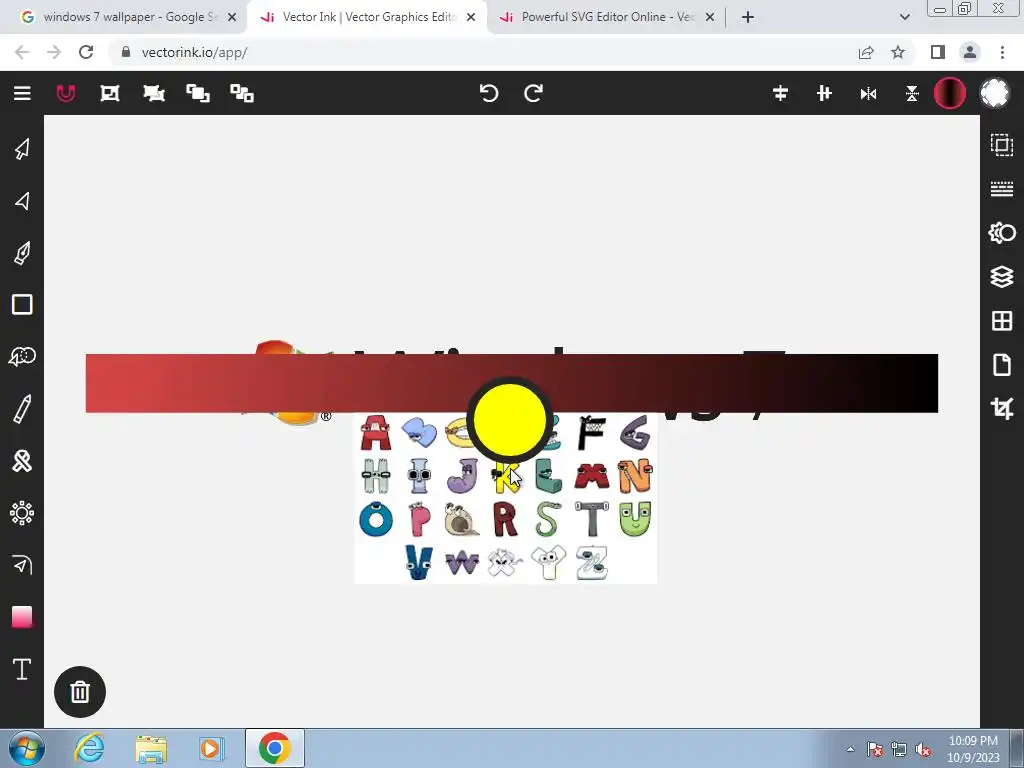Click the yellow circle on canvas

tap(509, 420)
